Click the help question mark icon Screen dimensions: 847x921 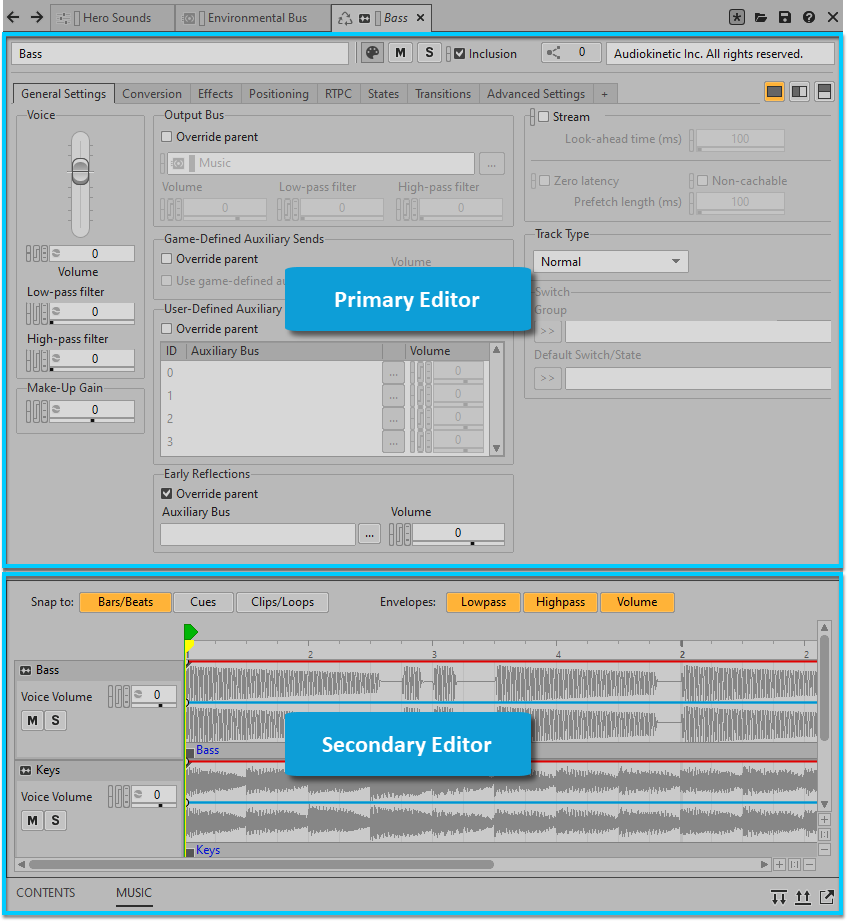coord(808,17)
